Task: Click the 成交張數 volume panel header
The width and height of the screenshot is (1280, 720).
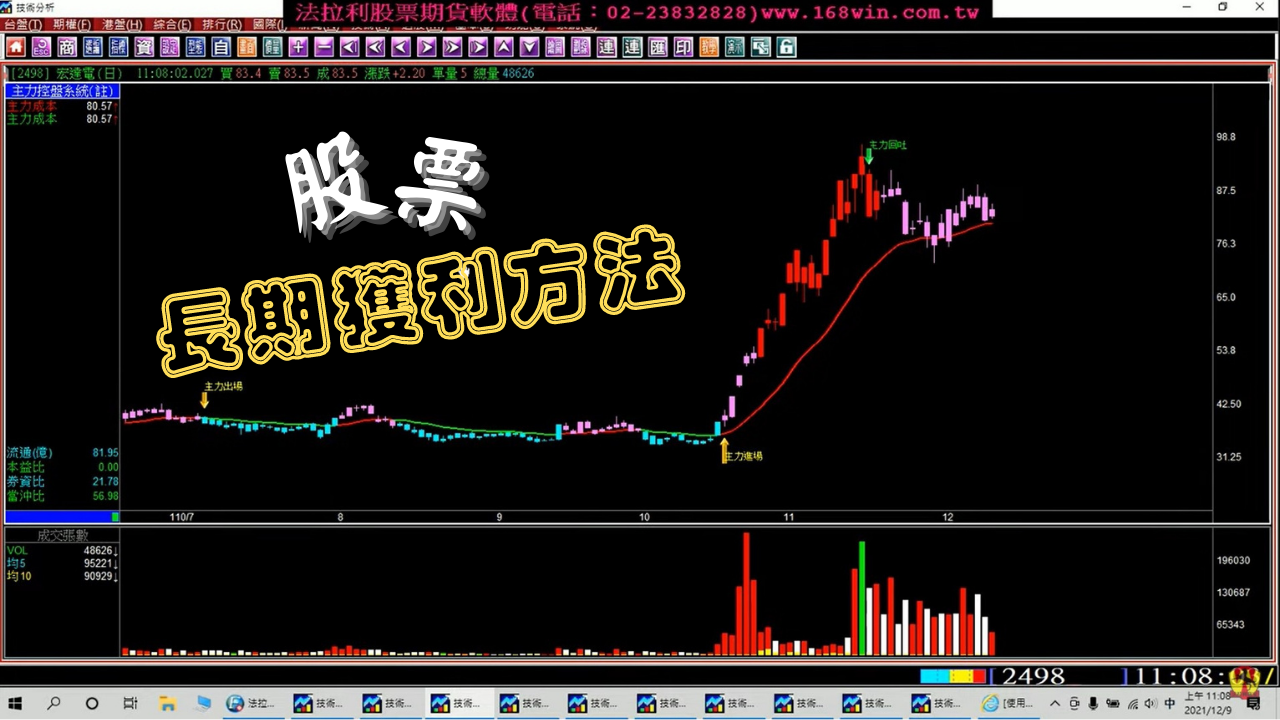Action: point(62,536)
